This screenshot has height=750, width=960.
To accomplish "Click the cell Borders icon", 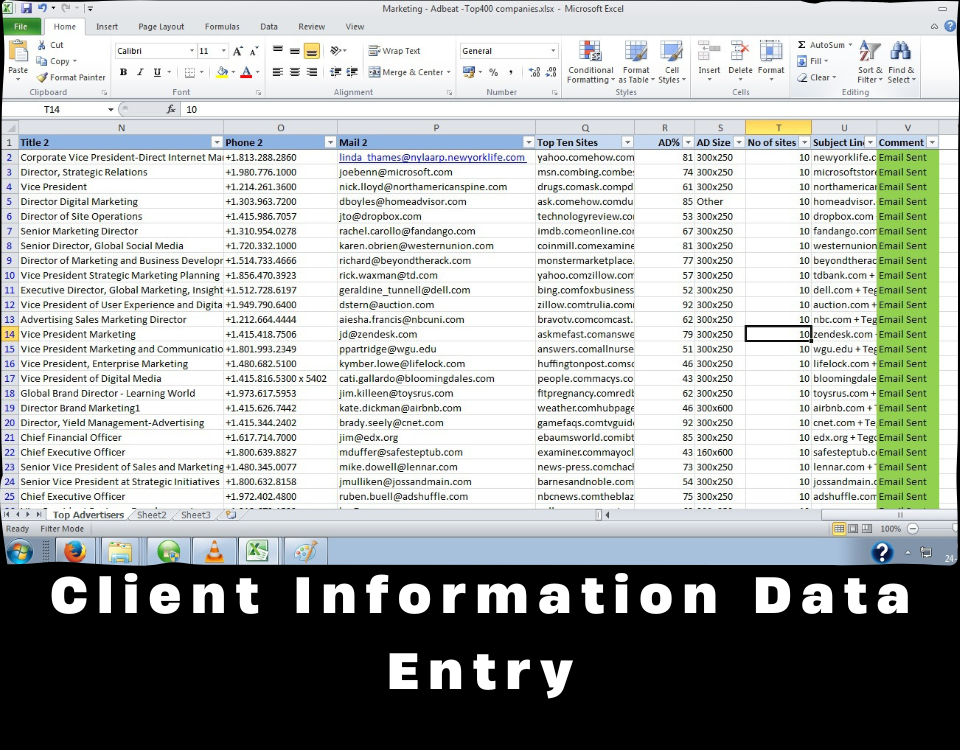I will coord(190,72).
